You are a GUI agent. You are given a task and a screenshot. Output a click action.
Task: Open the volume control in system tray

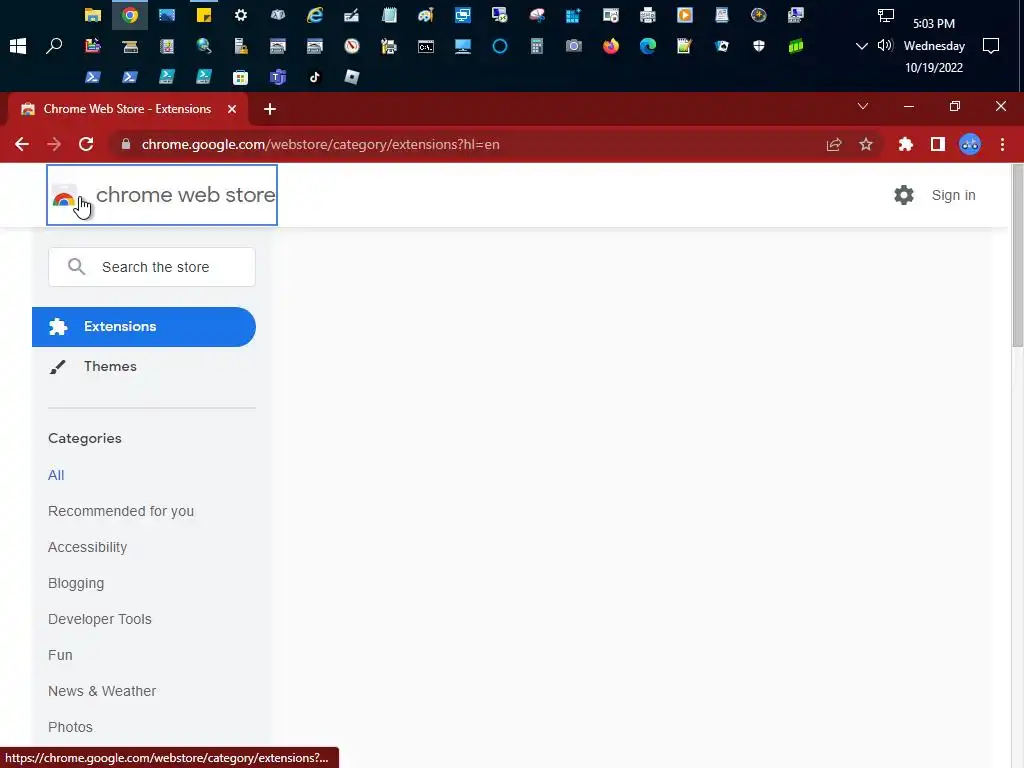[x=885, y=46]
